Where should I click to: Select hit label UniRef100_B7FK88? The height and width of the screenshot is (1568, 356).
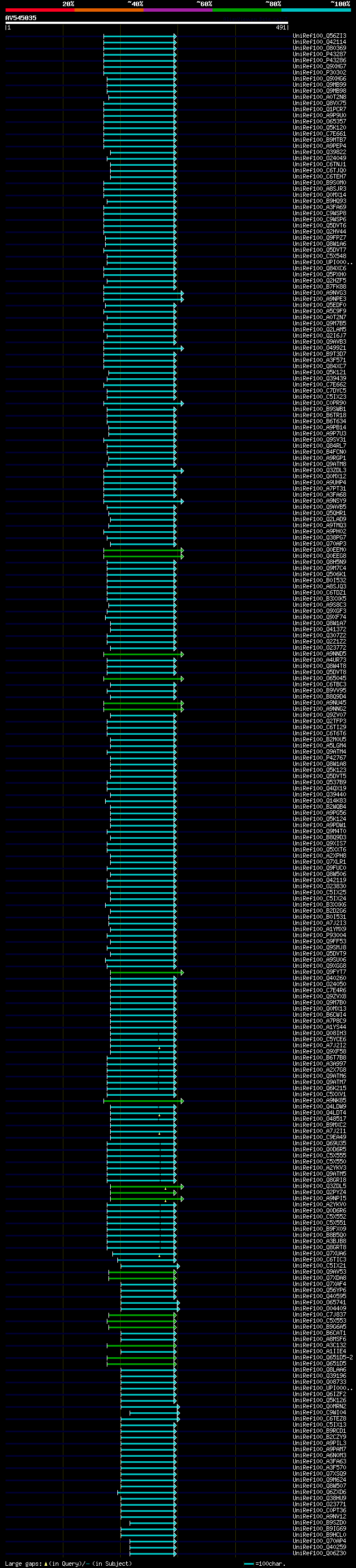[319, 286]
